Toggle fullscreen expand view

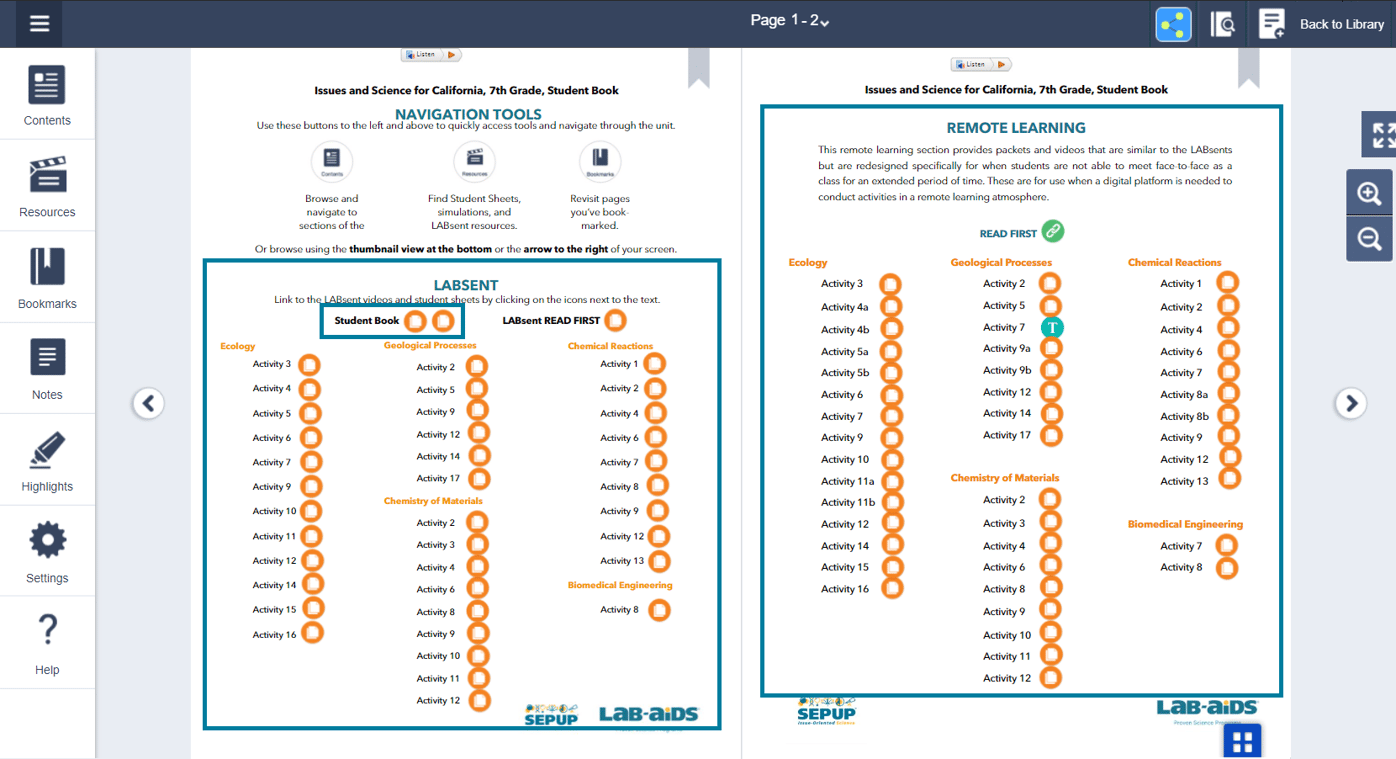pyautogui.click(x=1382, y=135)
